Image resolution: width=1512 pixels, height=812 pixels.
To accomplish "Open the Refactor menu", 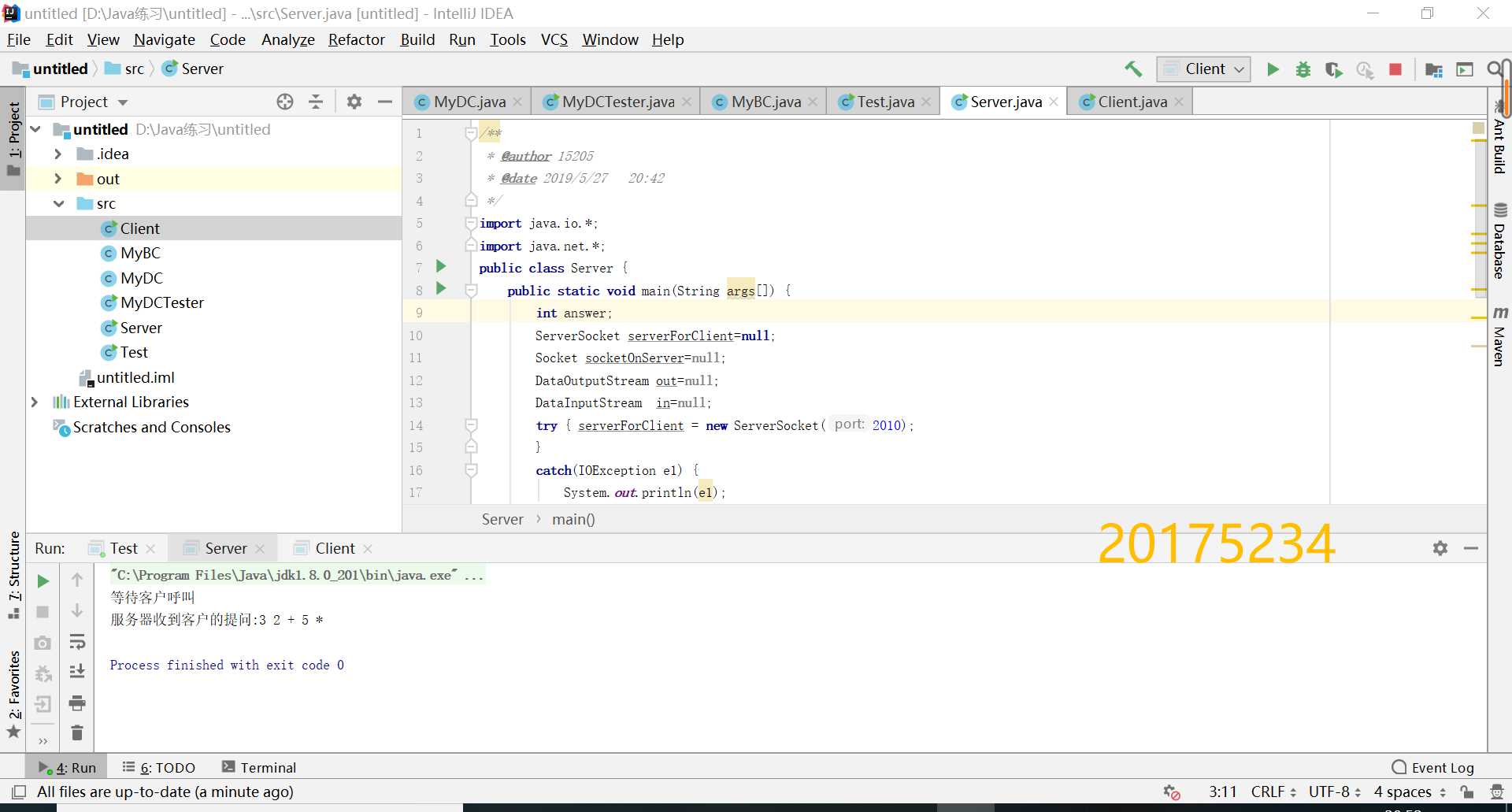I will pos(357,39).
